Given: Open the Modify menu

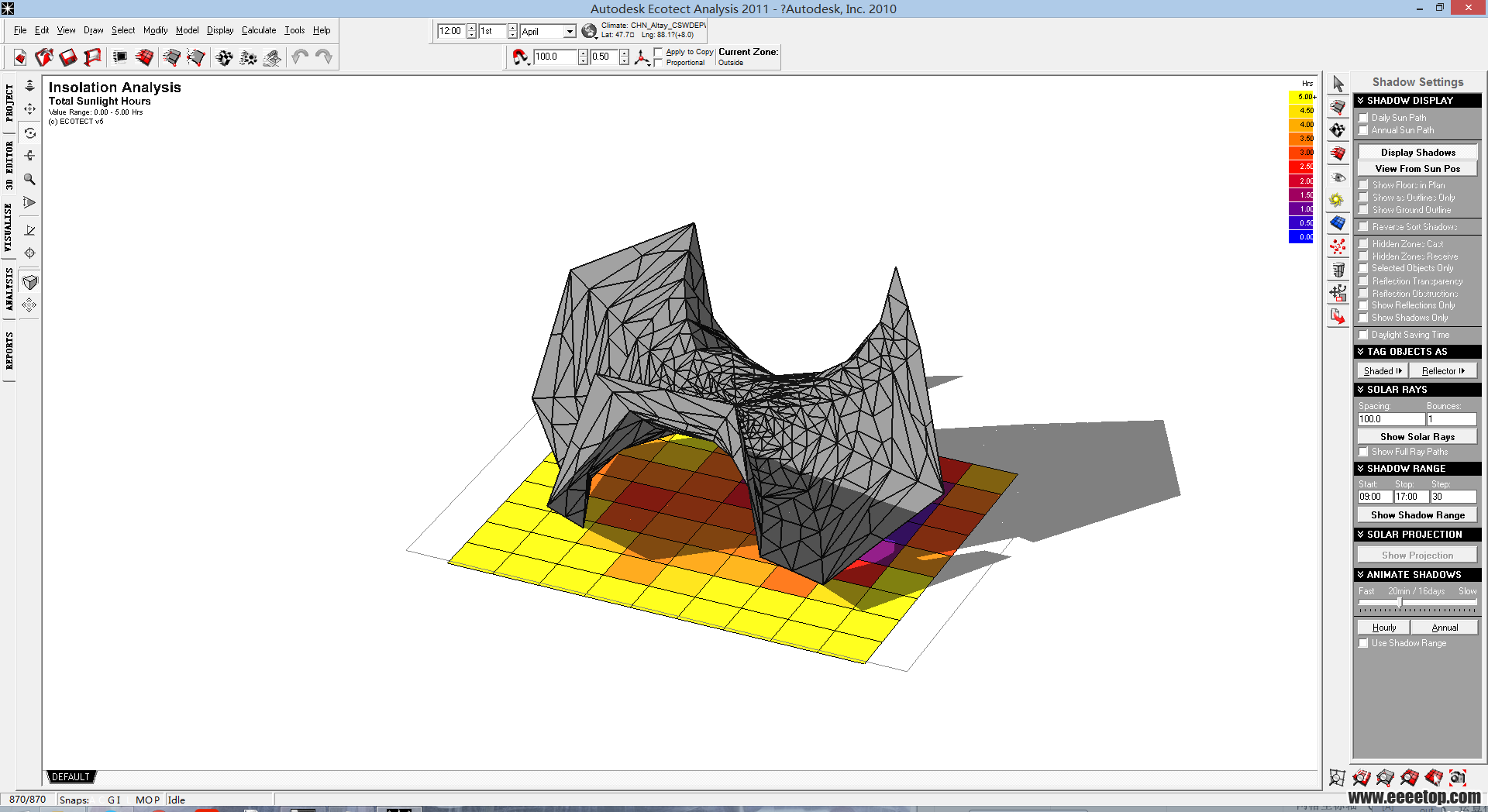Looking at the screenshot, I should 155,30.
